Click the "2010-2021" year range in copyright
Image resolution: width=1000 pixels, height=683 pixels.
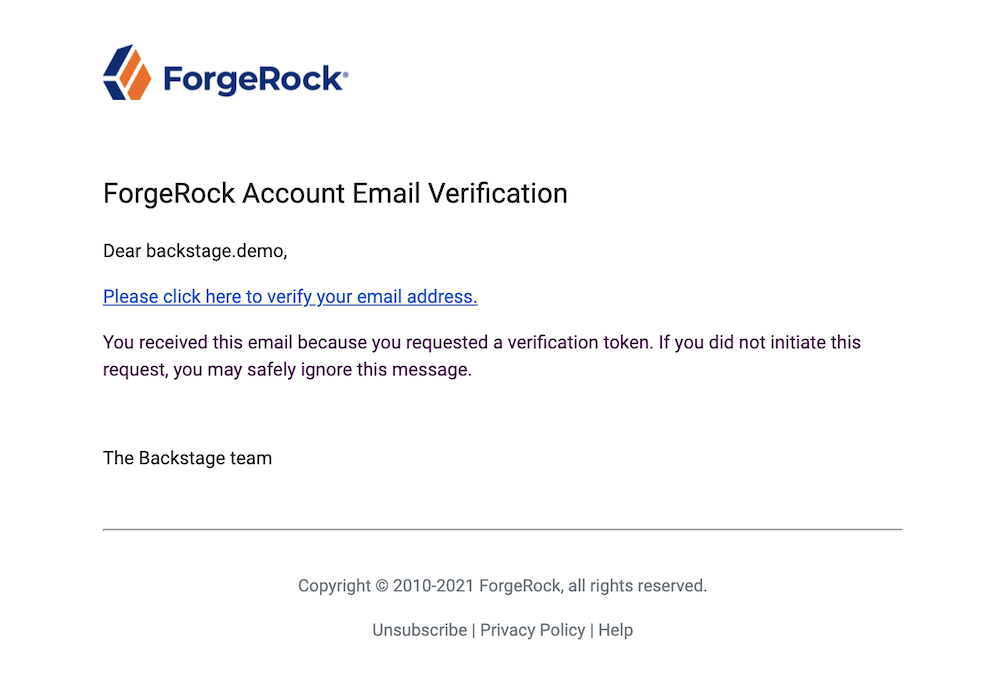pyautogui.click(x=434, y=586)
